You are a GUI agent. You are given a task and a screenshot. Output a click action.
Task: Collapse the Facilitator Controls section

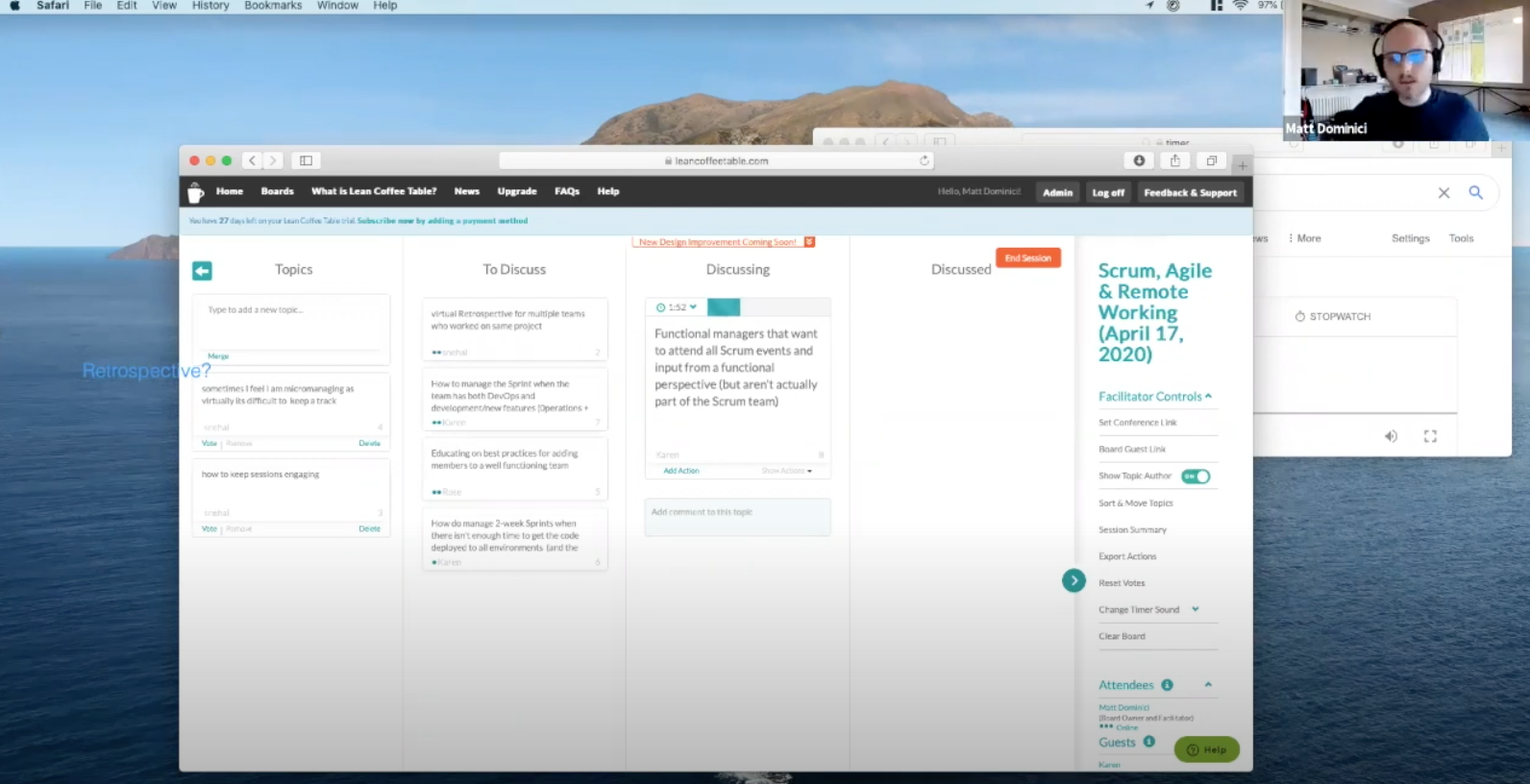1155,396
